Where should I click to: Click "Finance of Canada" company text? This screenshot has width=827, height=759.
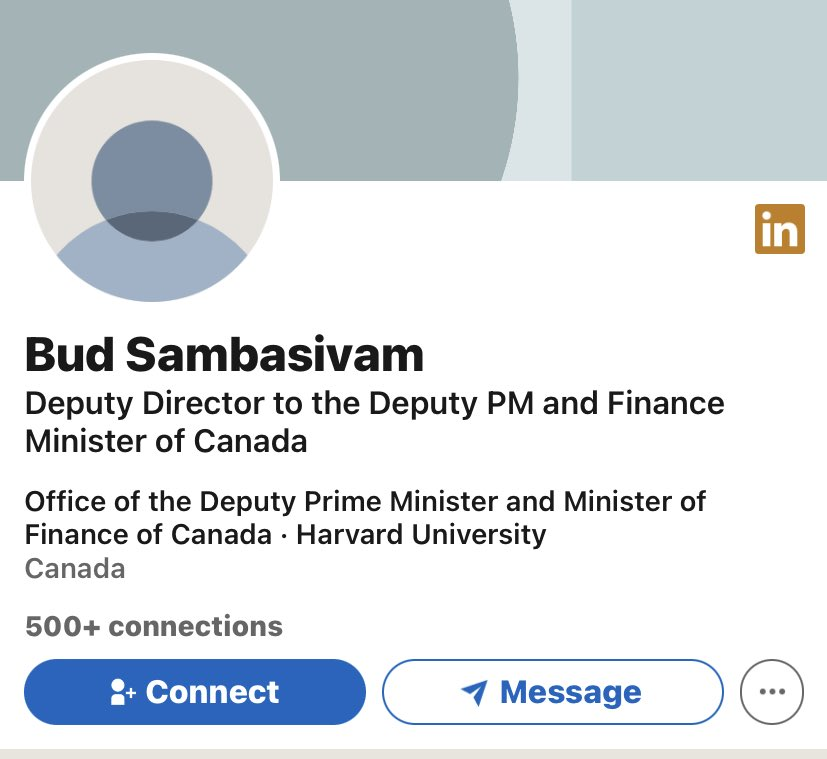[x=147, y=534]
